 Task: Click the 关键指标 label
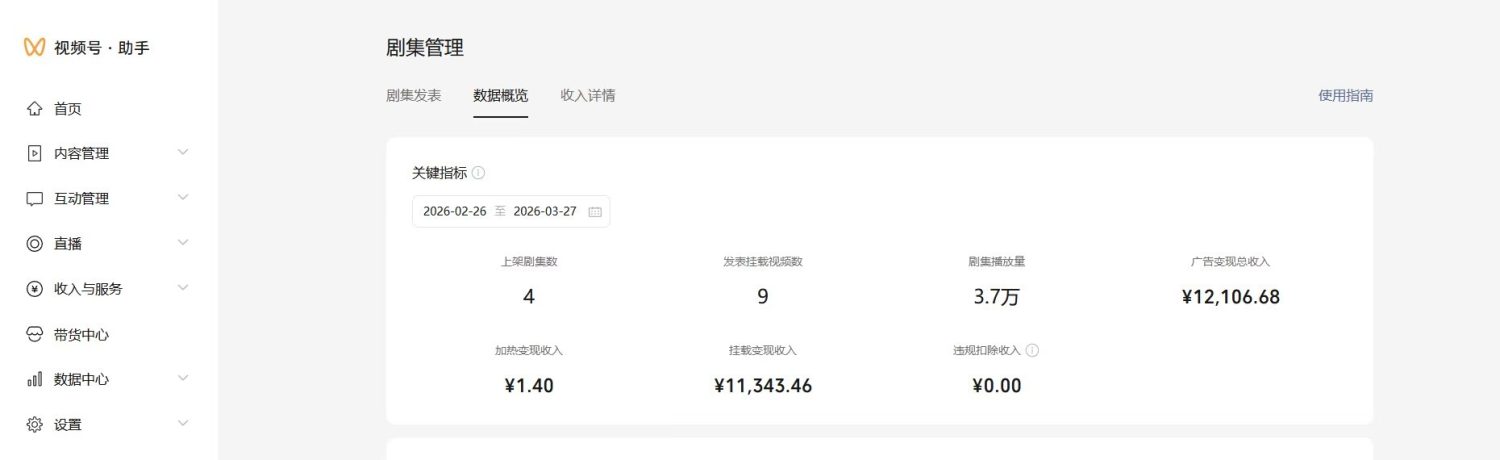tap(439, 173)
